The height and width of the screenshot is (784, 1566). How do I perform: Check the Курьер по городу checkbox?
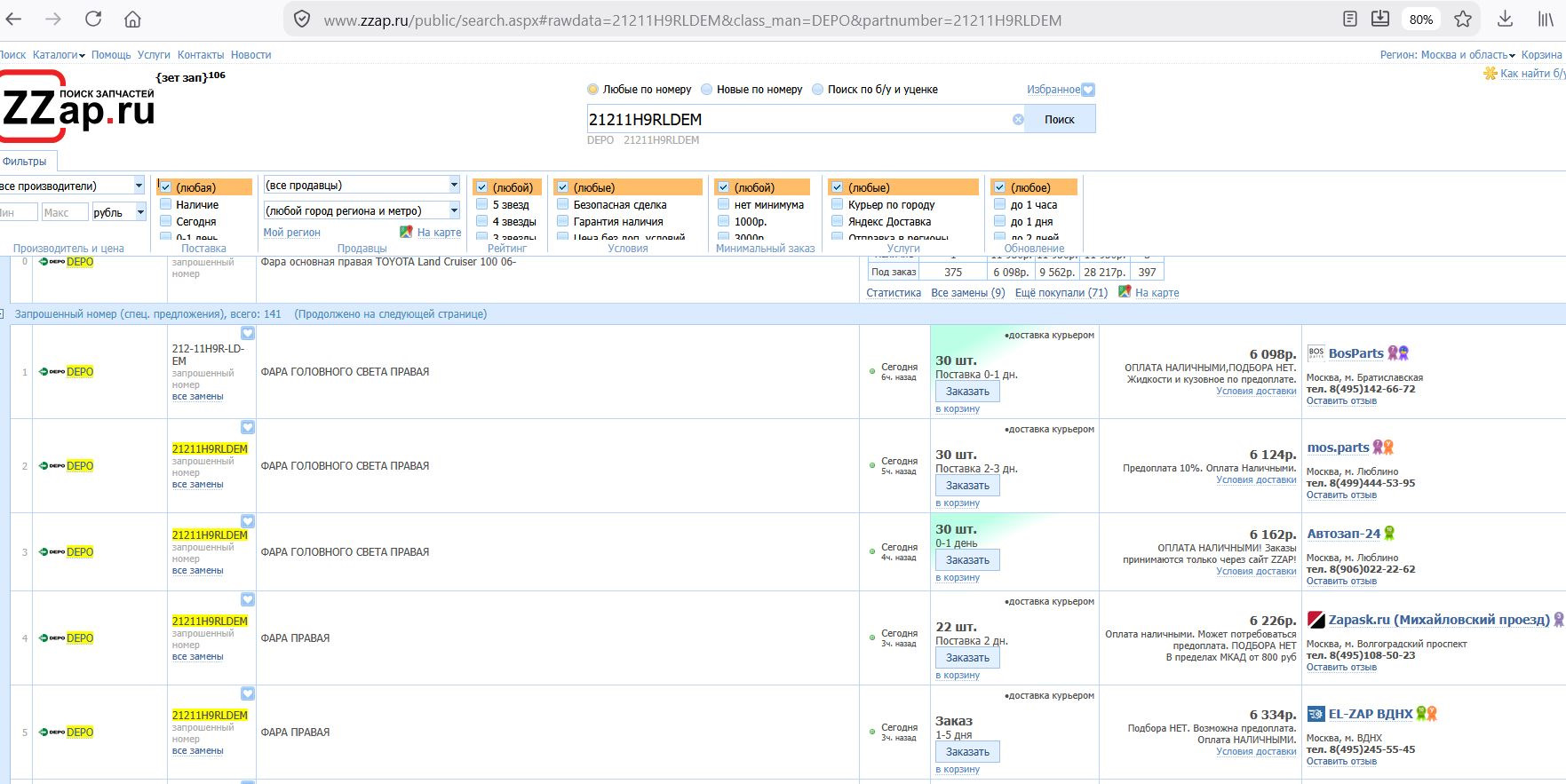(837, 204)
